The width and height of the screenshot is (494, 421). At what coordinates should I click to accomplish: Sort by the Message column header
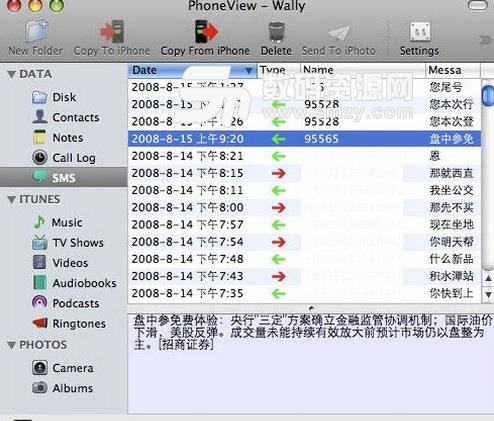[453, 70]
